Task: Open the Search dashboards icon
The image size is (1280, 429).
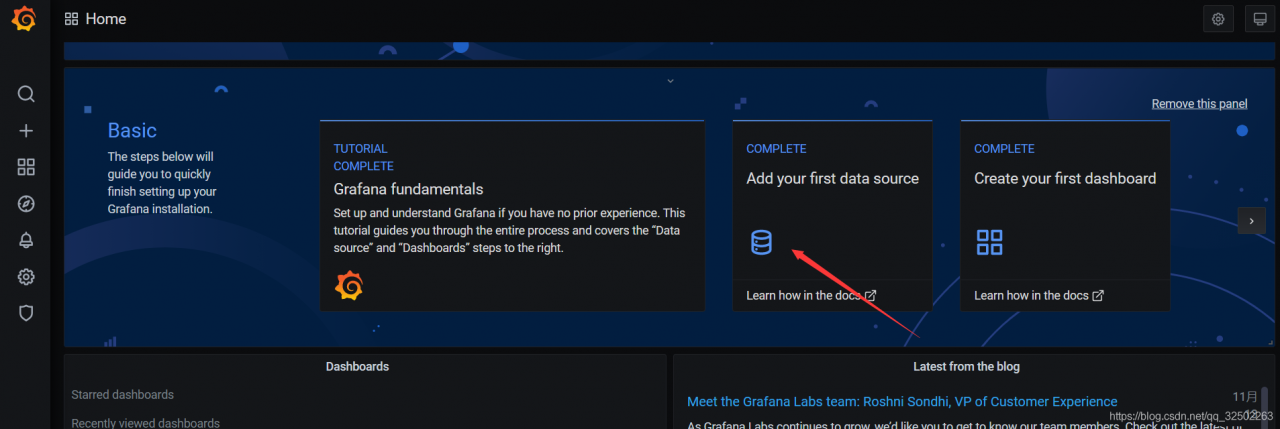Action: coord(26,94)
